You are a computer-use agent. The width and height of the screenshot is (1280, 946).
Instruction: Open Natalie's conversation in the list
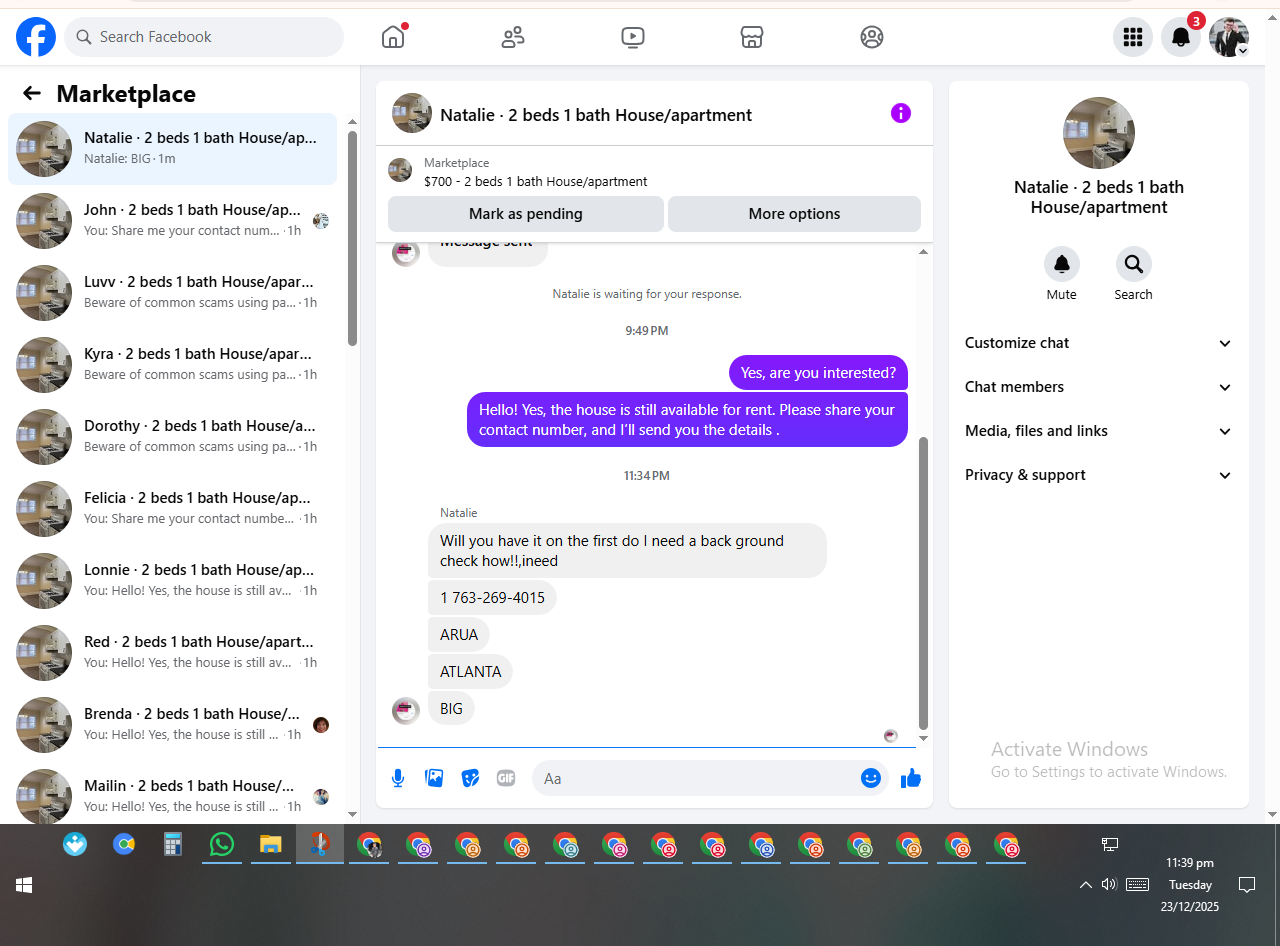click(172, 149)
